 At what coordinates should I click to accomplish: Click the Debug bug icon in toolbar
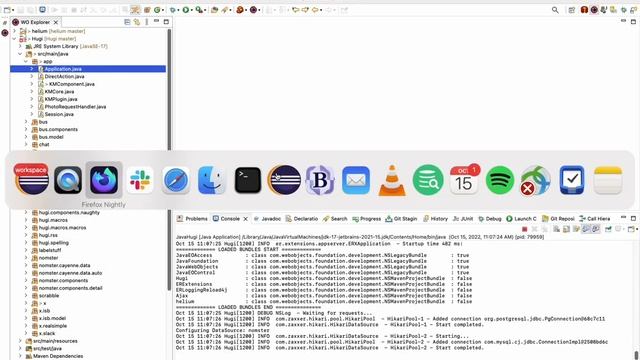coord(173,10)
